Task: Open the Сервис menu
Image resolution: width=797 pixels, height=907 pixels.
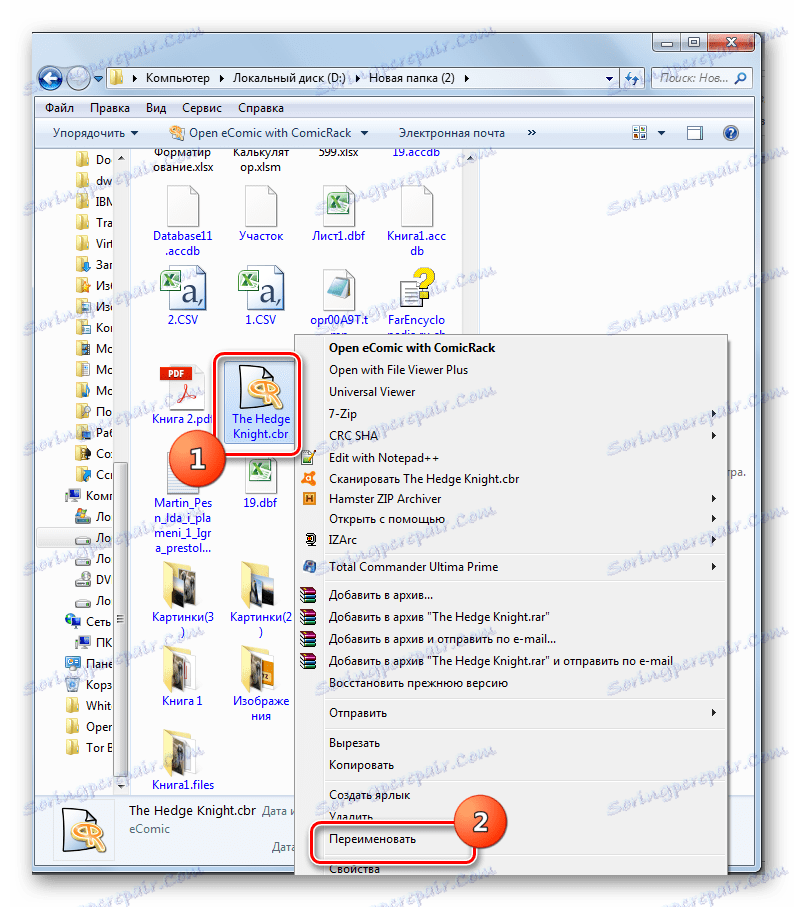Action: [202, 108]
